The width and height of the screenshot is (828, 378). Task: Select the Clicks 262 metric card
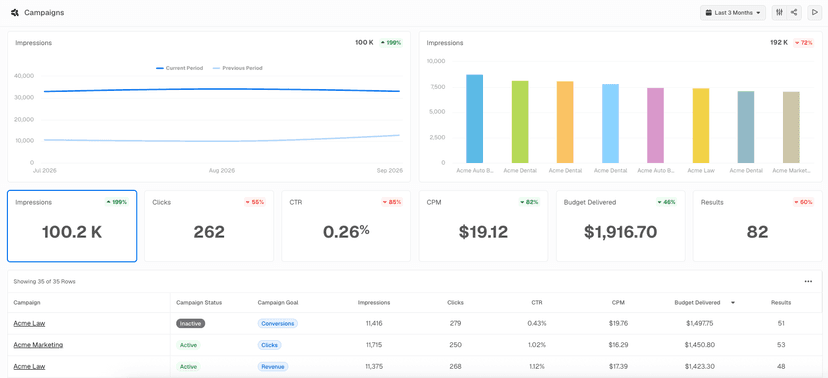pyautogui.click(x=209, y=226)
